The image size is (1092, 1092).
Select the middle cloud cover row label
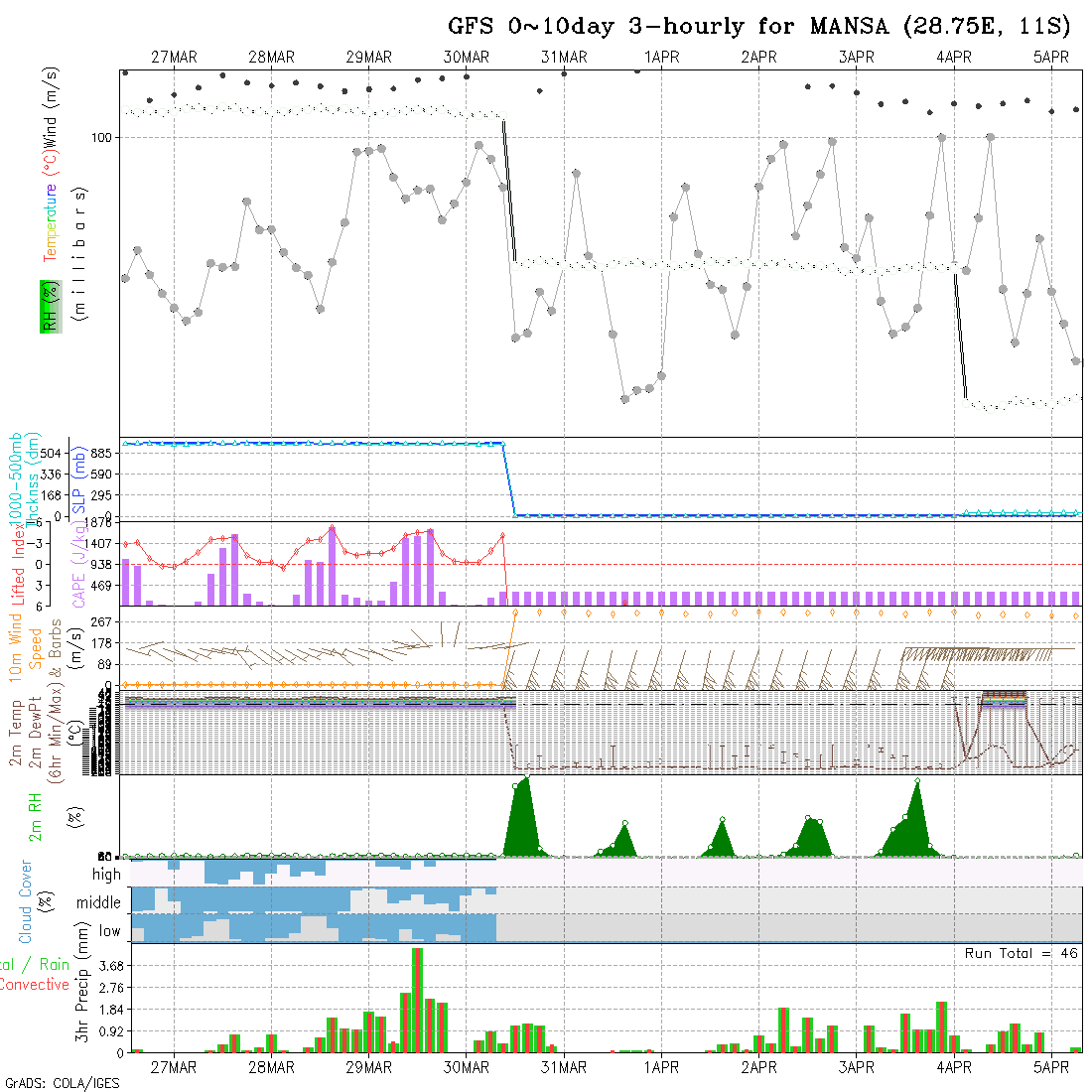[99, 903]
